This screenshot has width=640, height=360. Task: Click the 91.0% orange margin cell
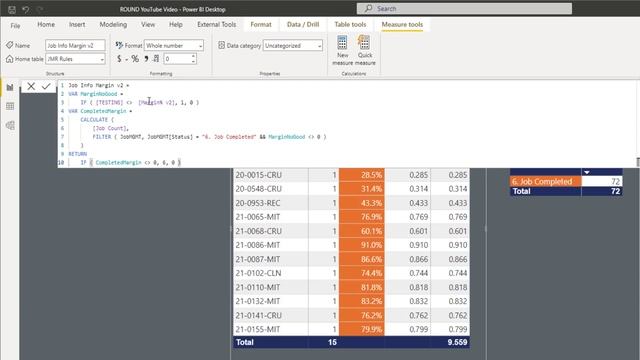click(x=362, y=245)
